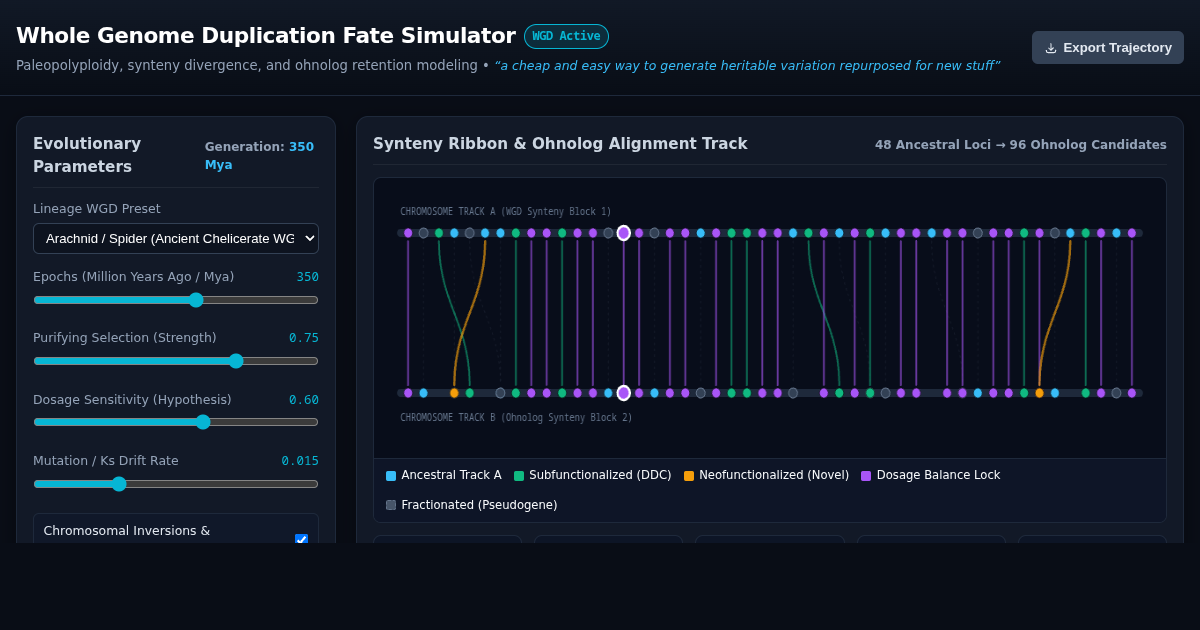Click the Ancestral Track A legend swatch

(x=391, y=476)
